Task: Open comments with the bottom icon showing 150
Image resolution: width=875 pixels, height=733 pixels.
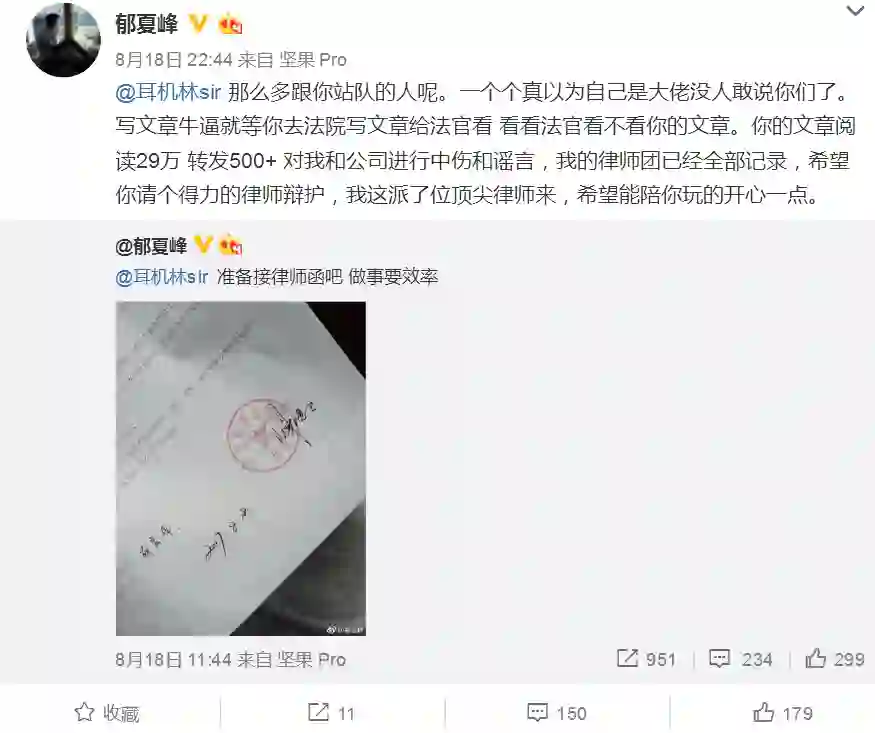Action: coord(557,712)
